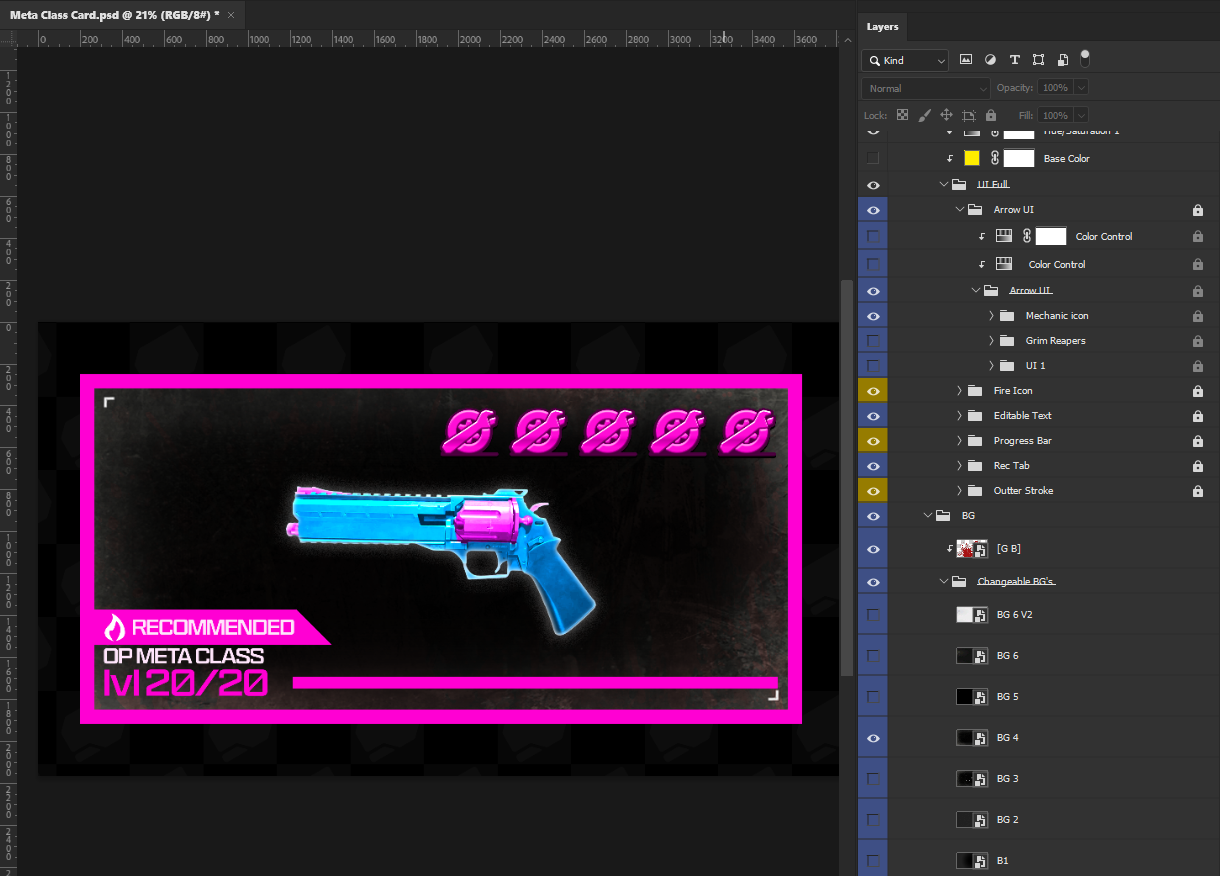This screenshot has height=876, width=1220.
Task: Click the folder icon of the BG group
Action: click(x=943, y=516)
